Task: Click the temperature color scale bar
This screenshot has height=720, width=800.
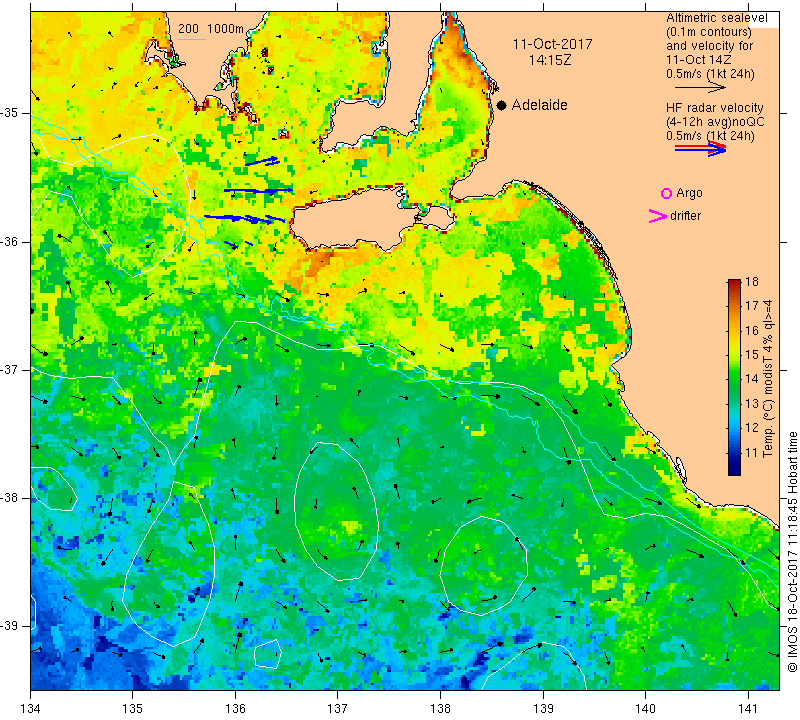Action: click(x=734, y=377)
